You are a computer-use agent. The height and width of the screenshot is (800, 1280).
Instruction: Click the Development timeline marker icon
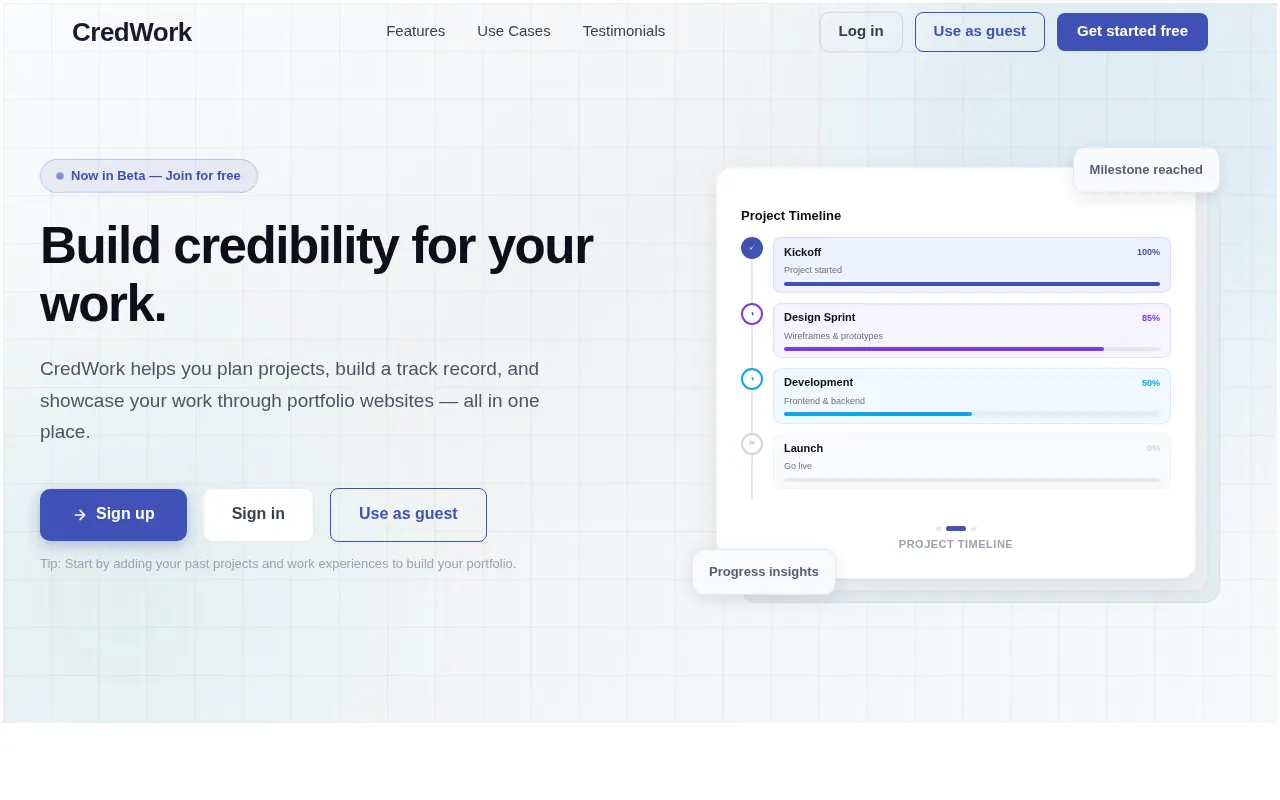(x=752, y=379)
